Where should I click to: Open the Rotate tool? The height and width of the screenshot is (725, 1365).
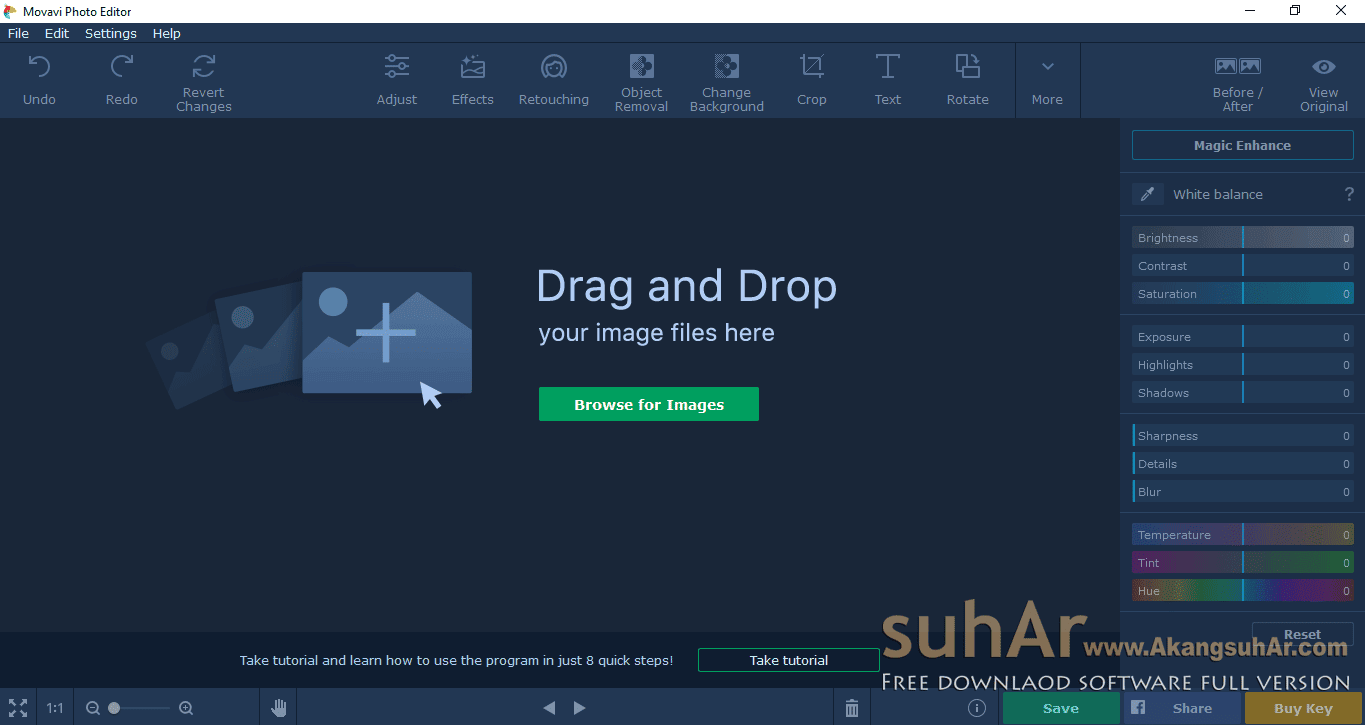(x=968, y=80)
